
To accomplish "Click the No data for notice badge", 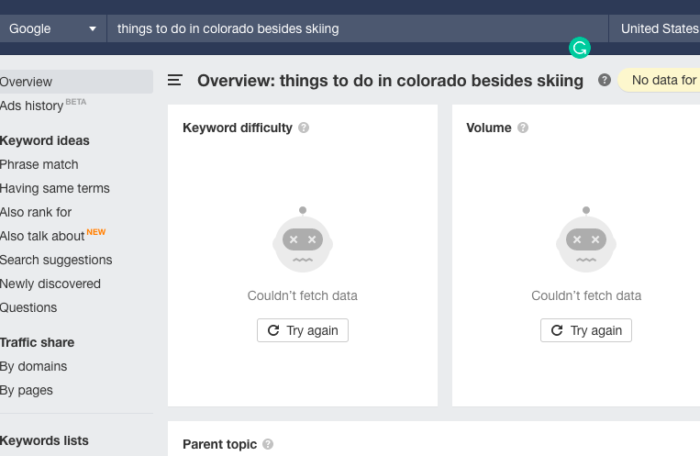I will [660, 80].
